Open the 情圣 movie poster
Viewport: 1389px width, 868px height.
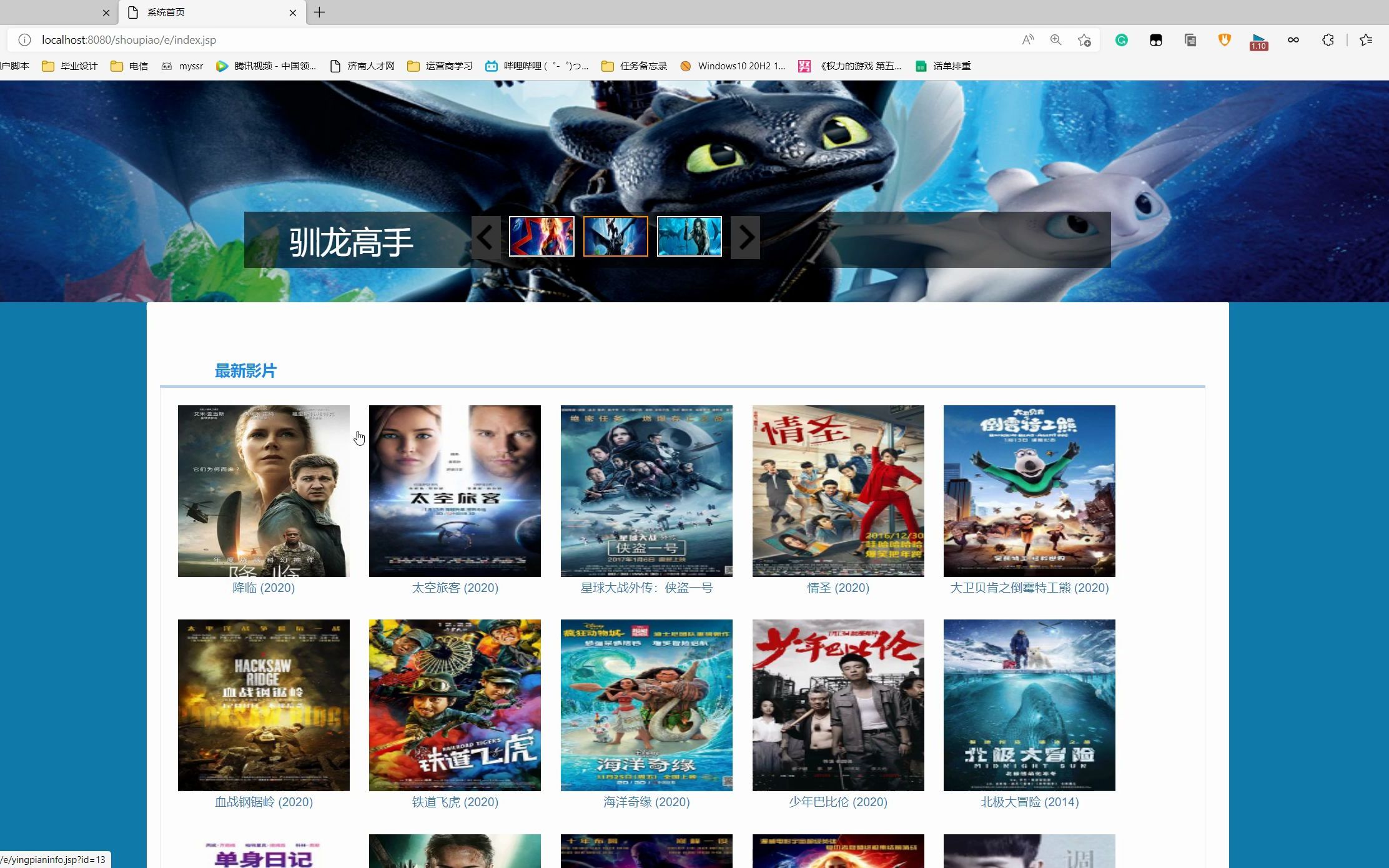[x=838, y=491]
